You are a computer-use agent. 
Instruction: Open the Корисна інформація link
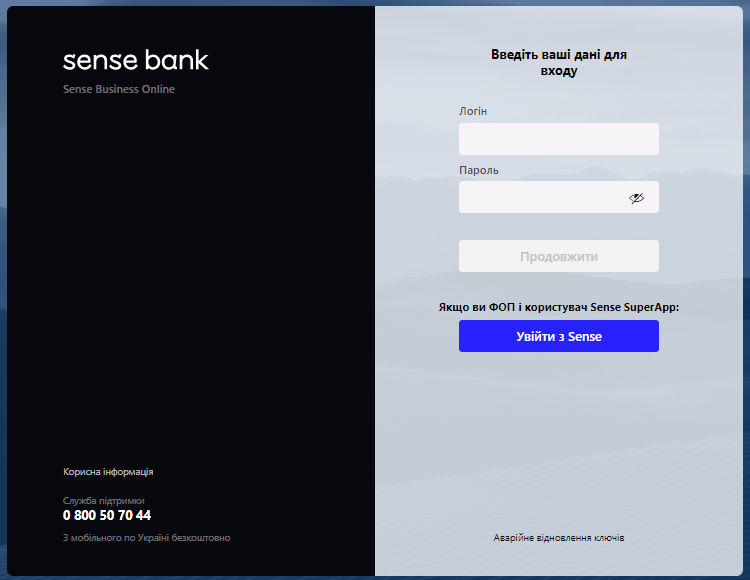[x=108, y=471]
